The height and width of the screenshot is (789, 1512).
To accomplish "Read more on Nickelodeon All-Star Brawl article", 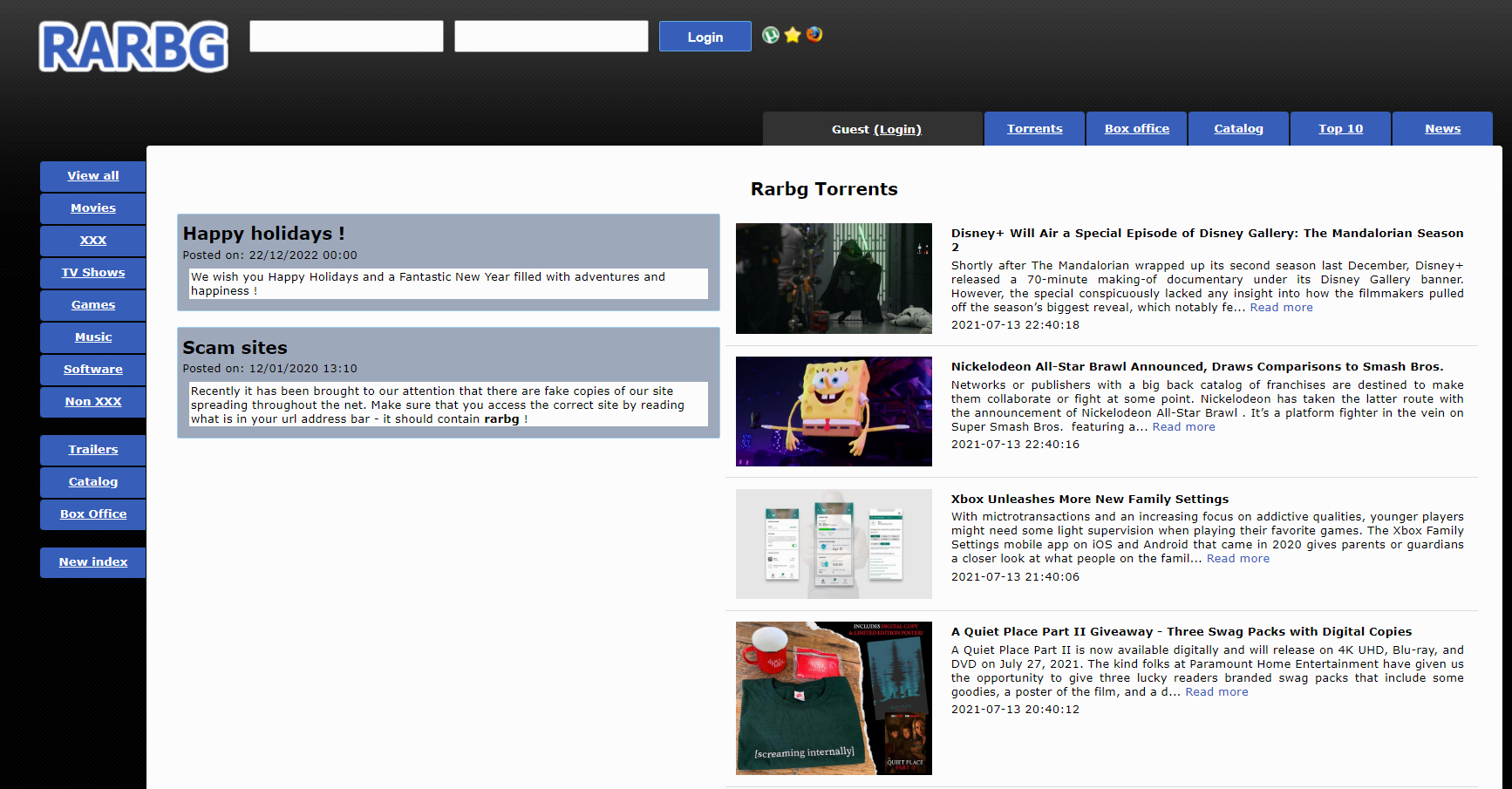I will [1183, 427].
